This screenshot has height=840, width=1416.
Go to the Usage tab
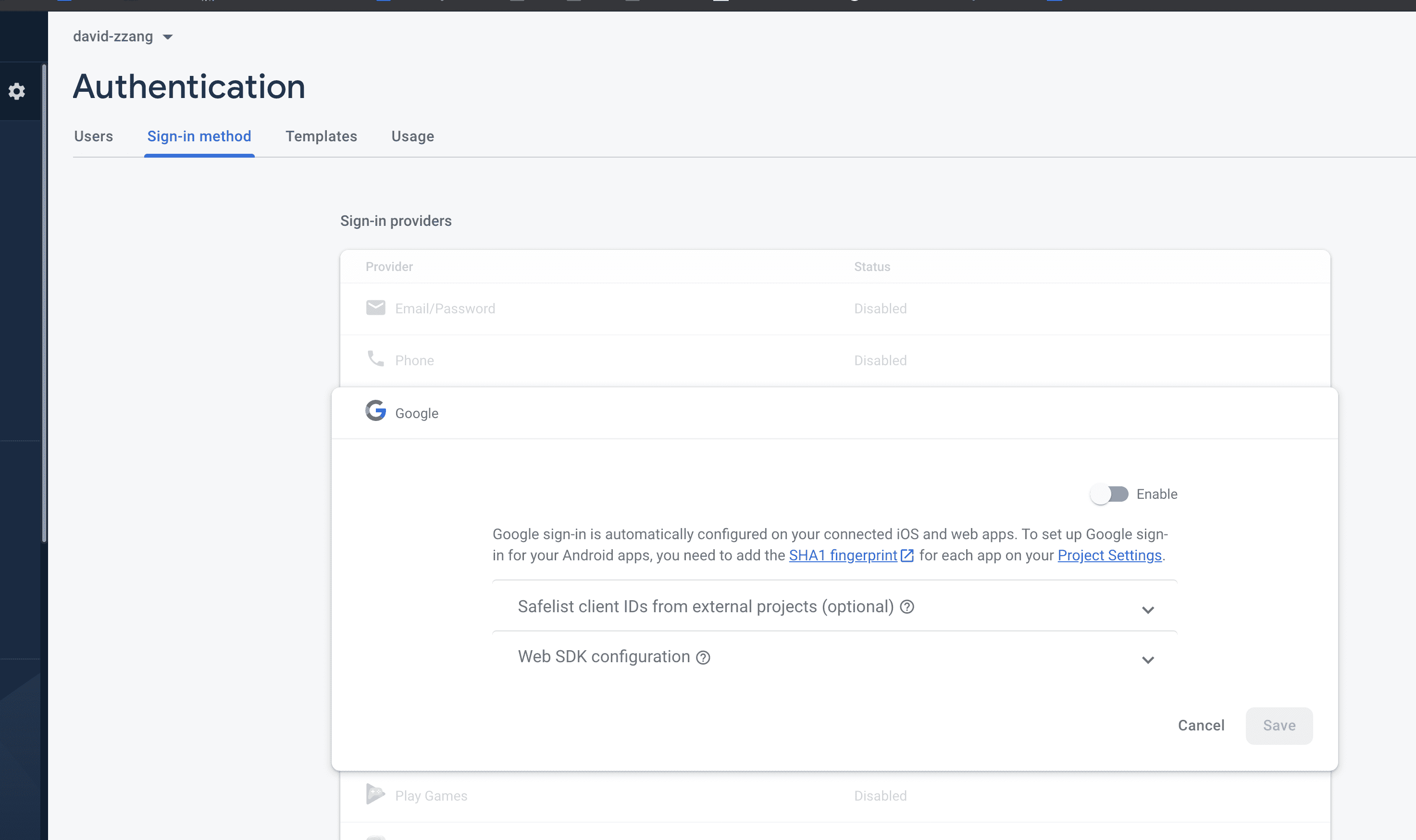pyautogui.click(x=413, y=136)
